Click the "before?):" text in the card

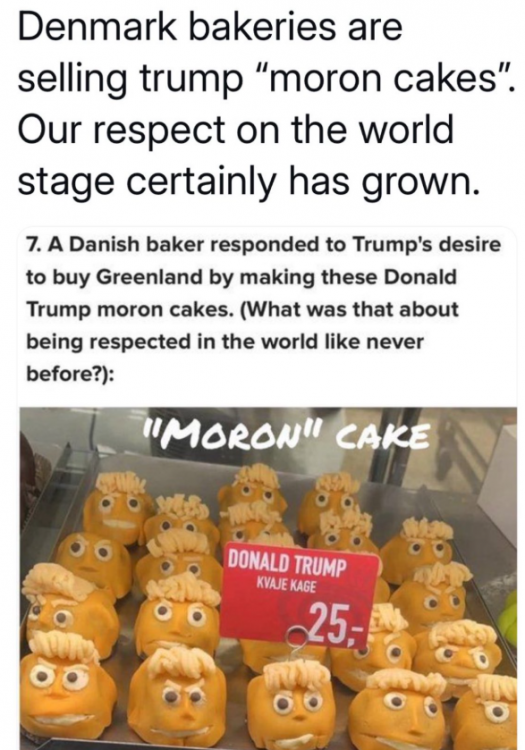tap(70, 374)
